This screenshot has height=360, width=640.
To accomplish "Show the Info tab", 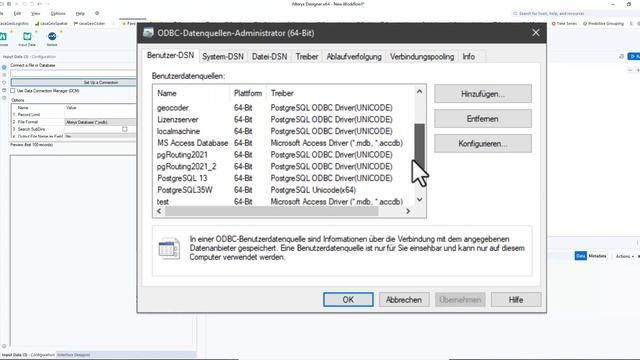I will [468, 57].
